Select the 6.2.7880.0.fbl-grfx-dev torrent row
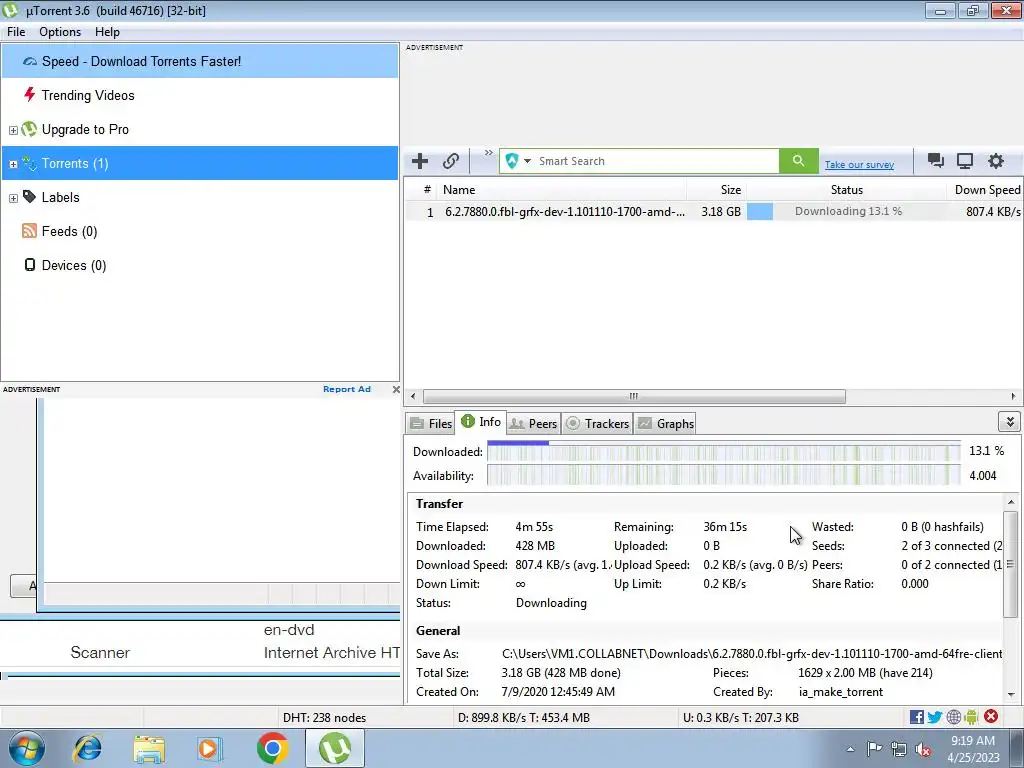Screen dimensions: 1024x768 [713, 212]
